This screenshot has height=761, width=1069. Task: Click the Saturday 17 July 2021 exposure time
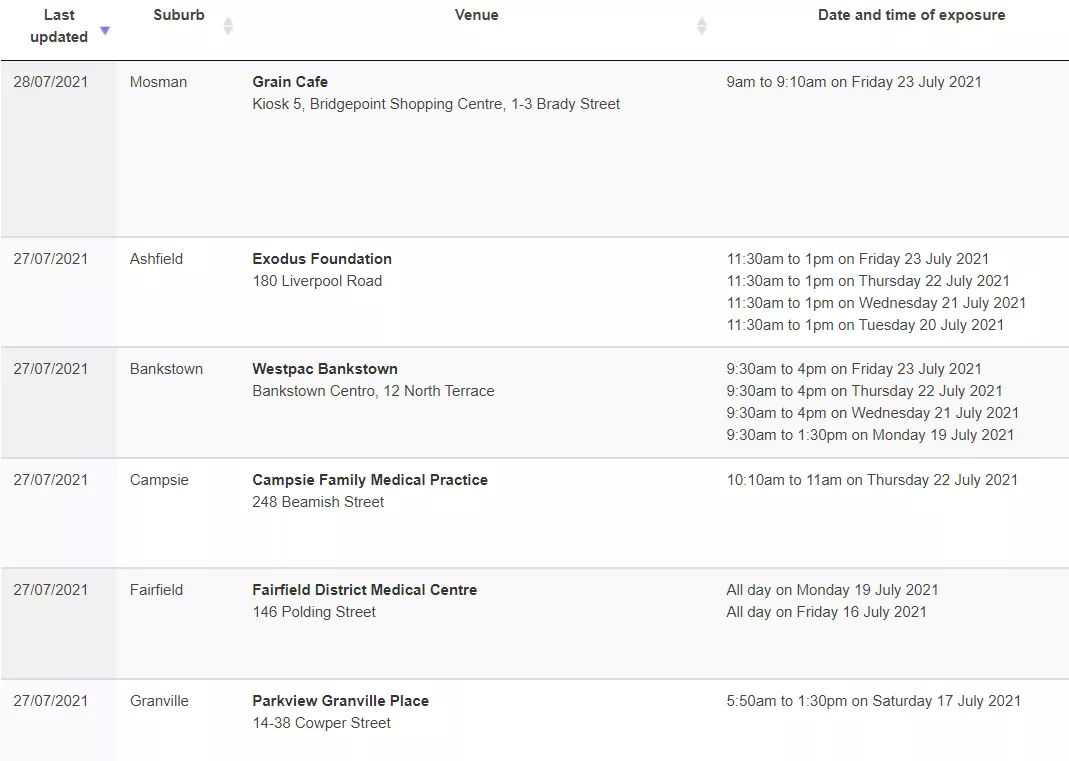coord(873,701)
